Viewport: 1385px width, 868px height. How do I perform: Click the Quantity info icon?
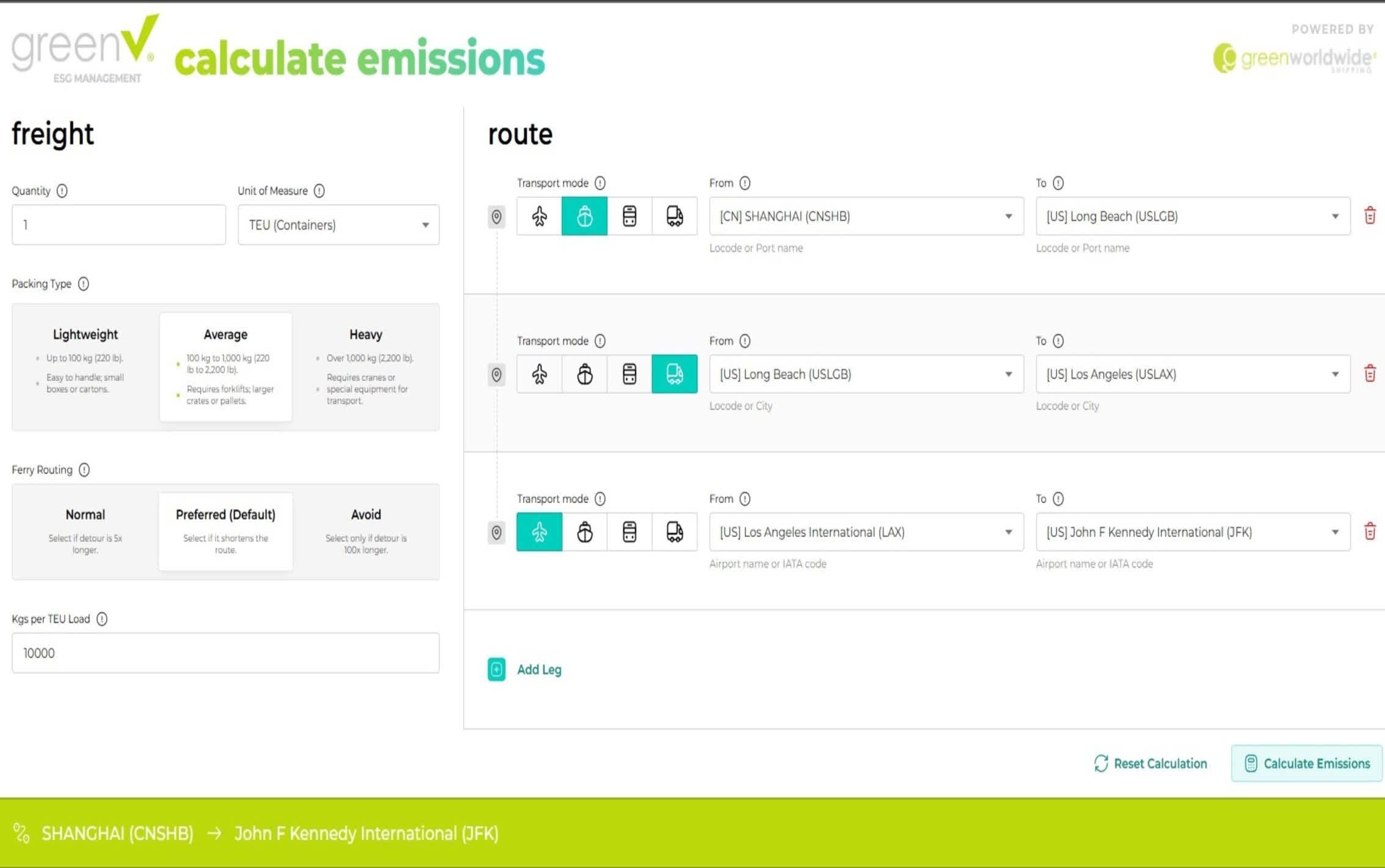62,190
